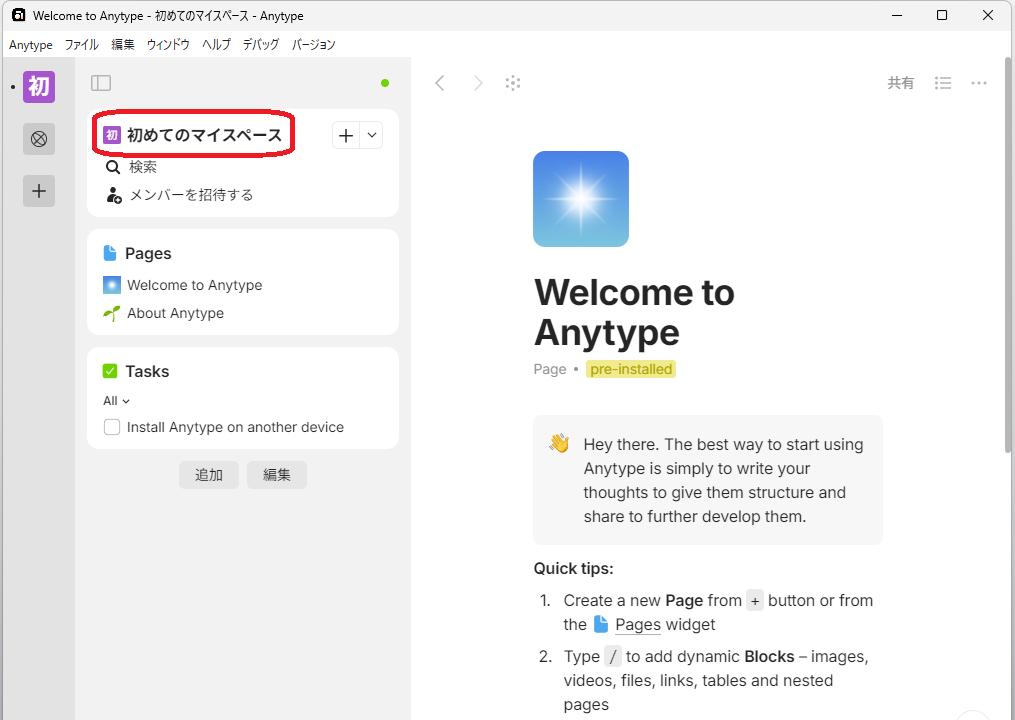Image resolution: width=1015 pixels, height=720 pixels.
Task: Click the 追加 button below widgets
Action: (x=209, y=475)
